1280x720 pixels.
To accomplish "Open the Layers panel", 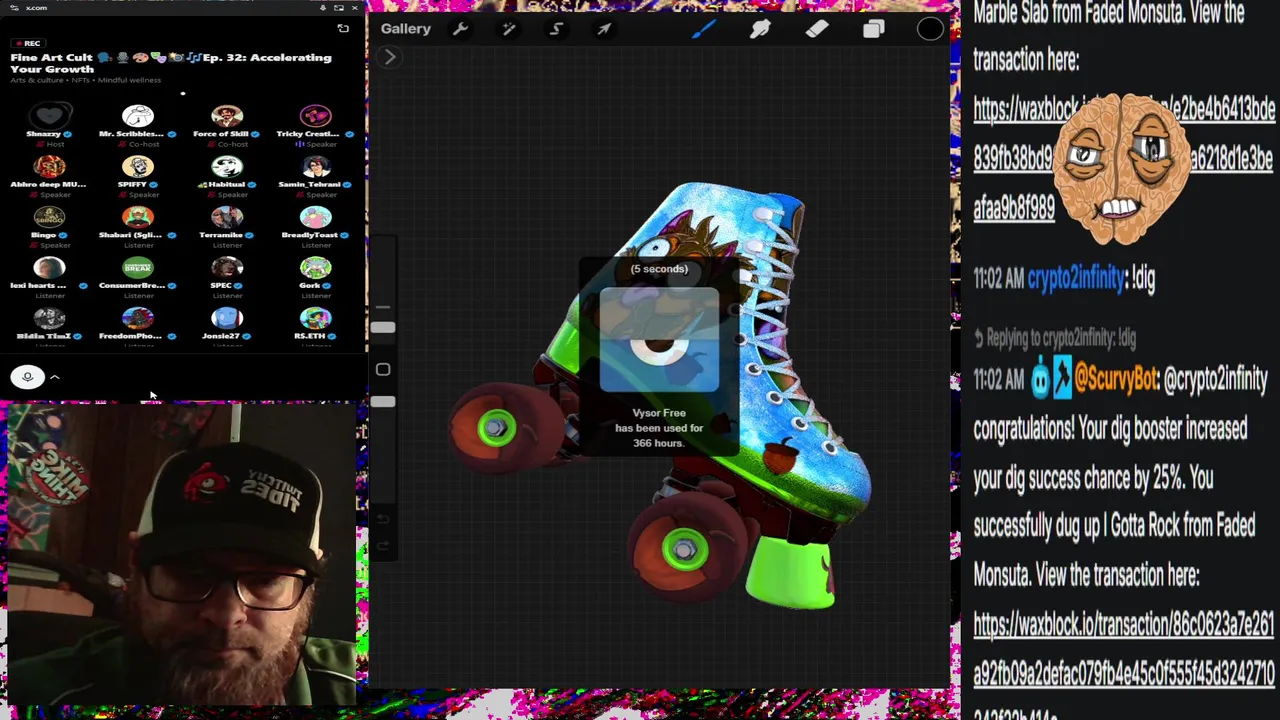I will tap(874, 29).
